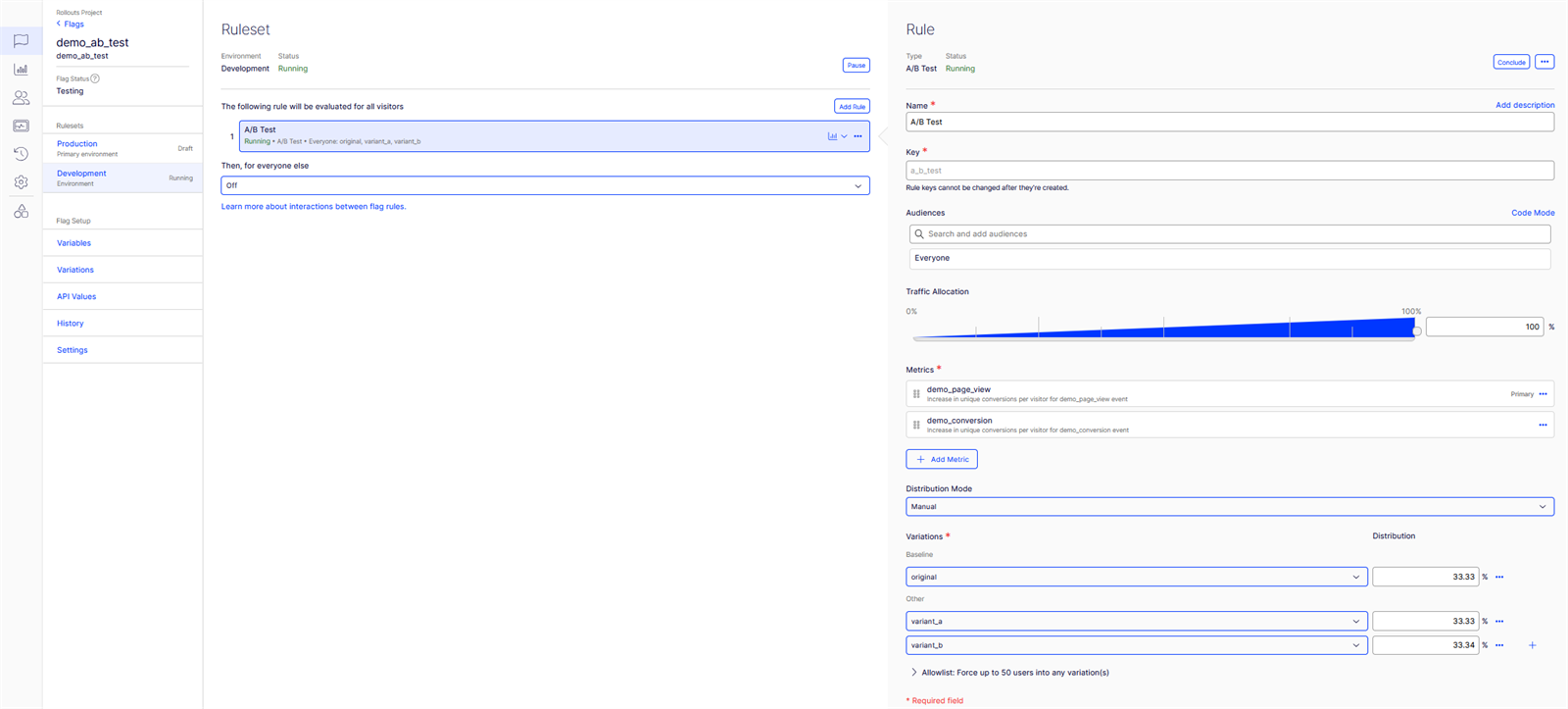
Task: Click original distribution field 33.33
Action: tap(1425, 577)
